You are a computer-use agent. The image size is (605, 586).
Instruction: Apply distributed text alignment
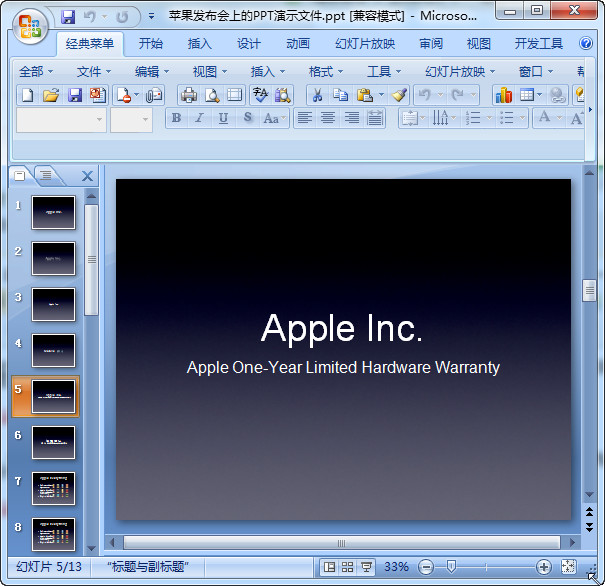click(375, 118)
